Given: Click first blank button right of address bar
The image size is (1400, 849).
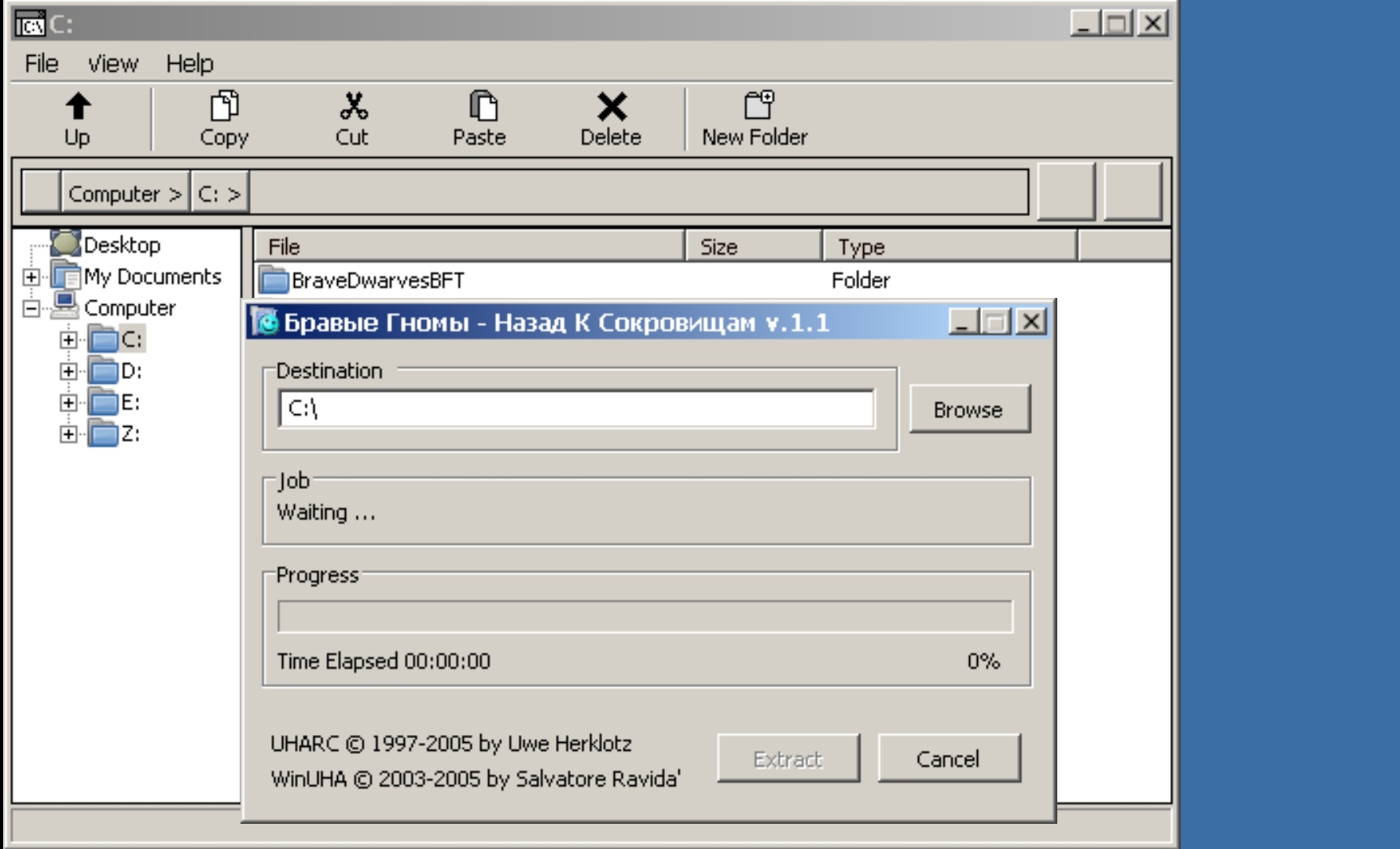Looking at the screenshot, I should click(x=1067, y=191).
